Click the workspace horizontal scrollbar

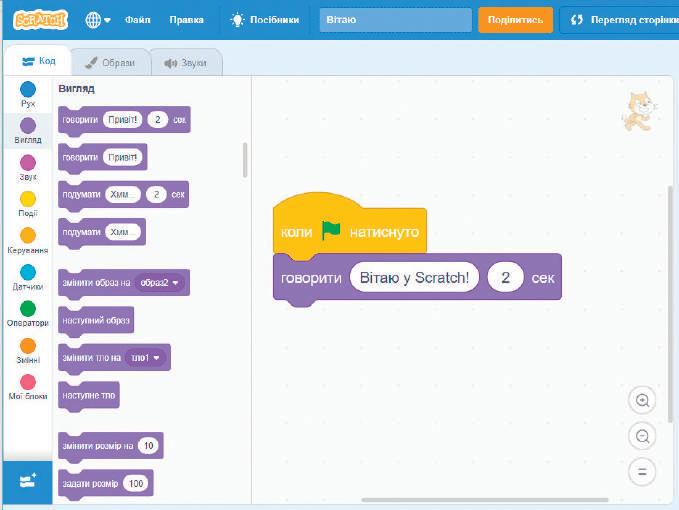[485, 500]
